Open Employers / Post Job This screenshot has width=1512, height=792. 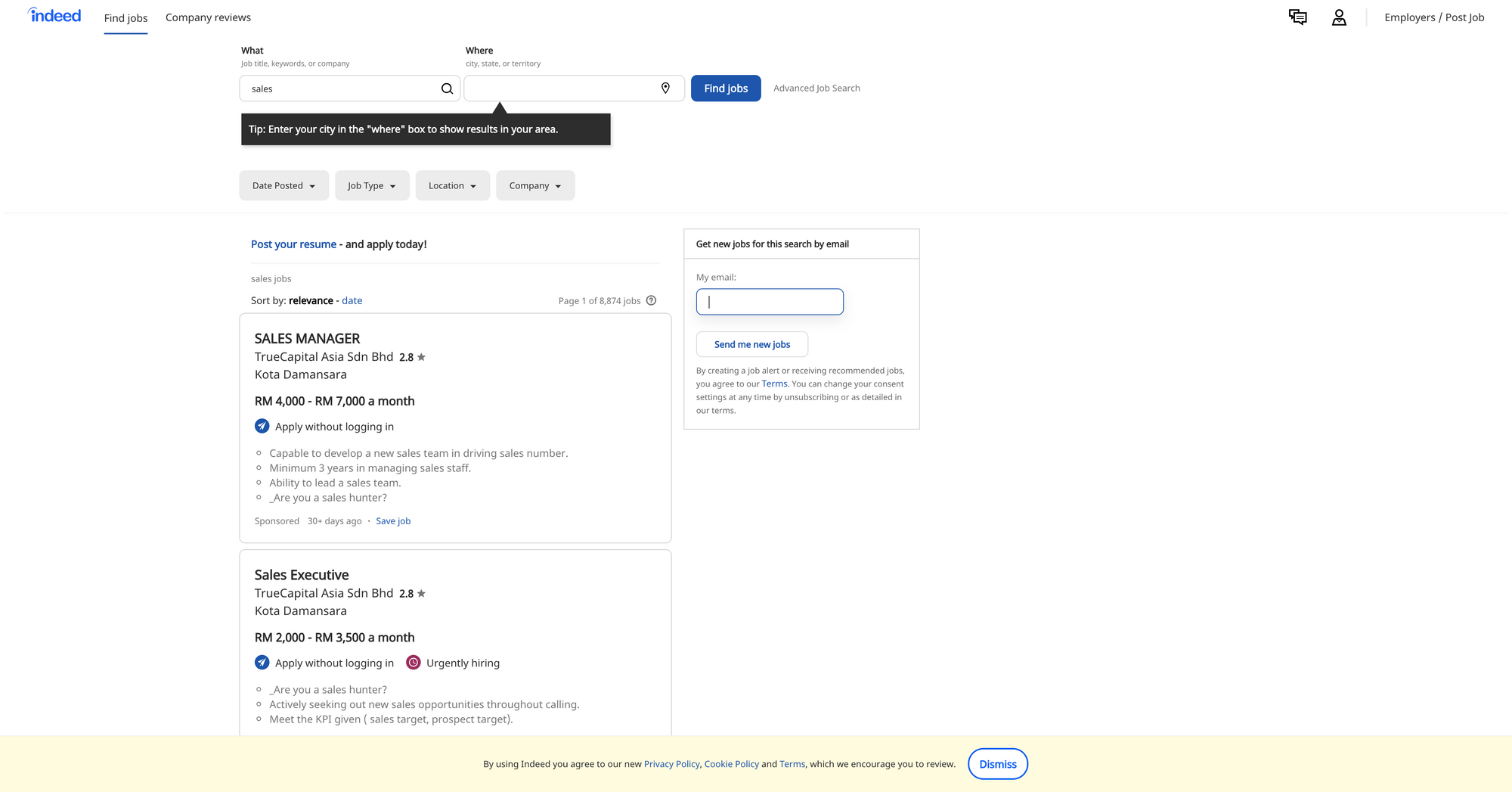tap(1434, 17)
